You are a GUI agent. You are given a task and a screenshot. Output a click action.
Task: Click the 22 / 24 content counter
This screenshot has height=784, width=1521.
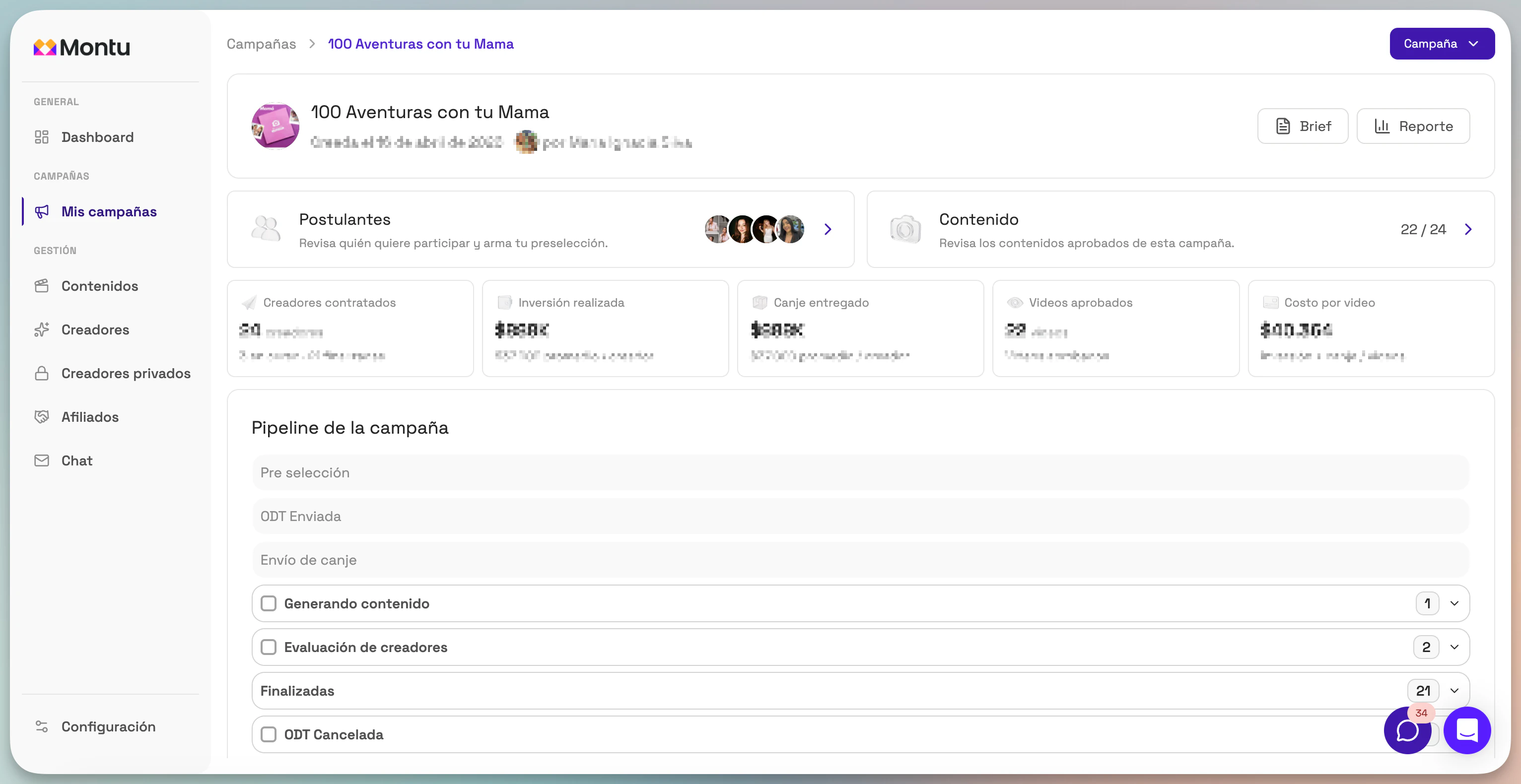click(x=1423, y=229)
